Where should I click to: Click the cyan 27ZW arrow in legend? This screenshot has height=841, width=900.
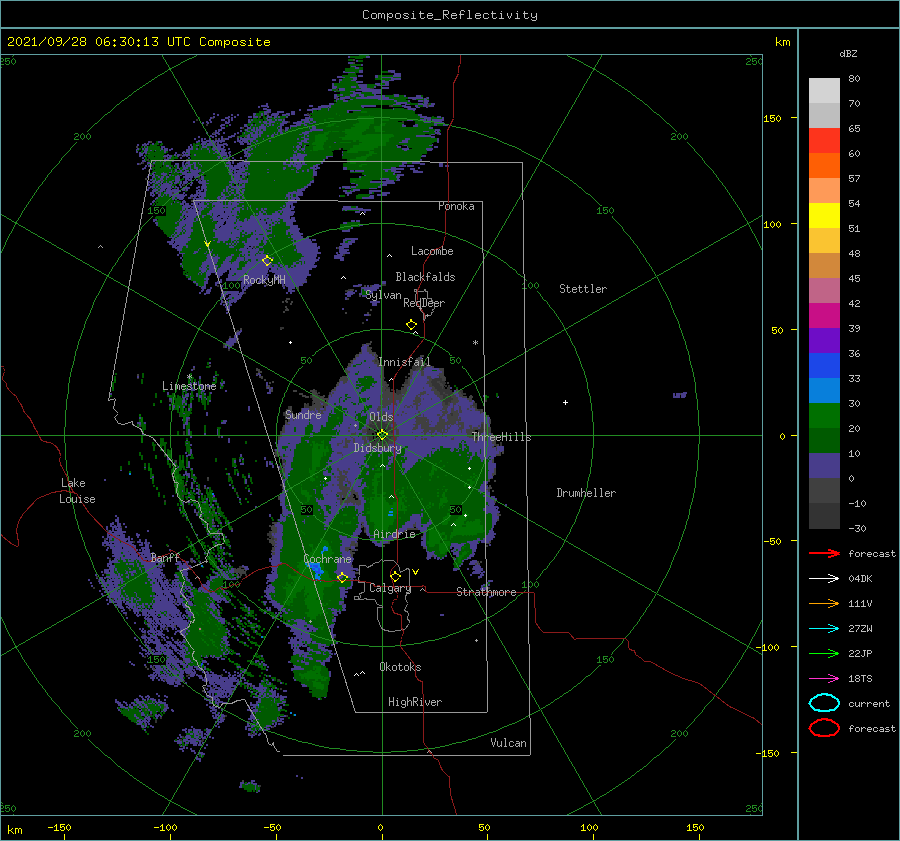tap(824, 629)
